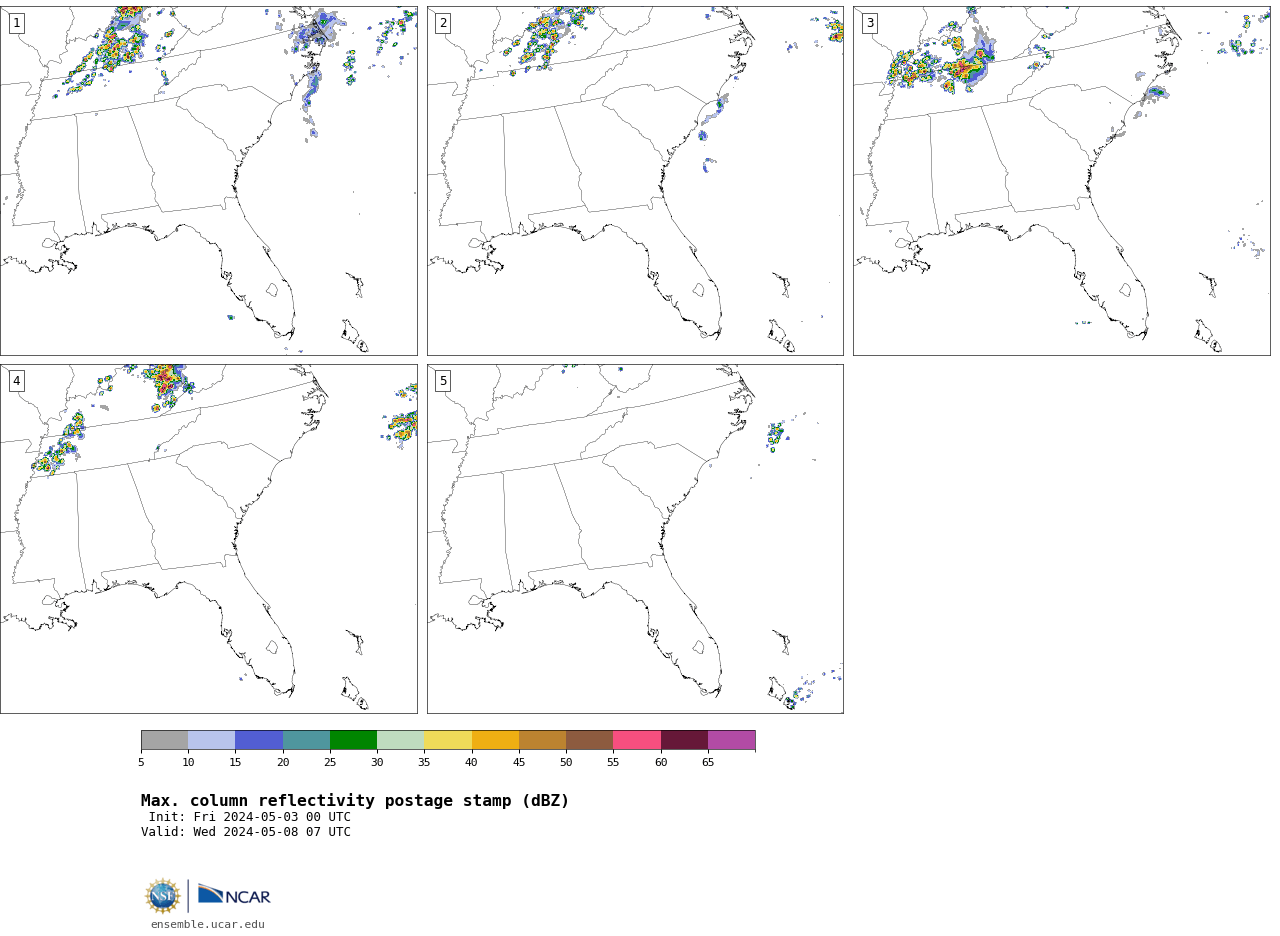The width and height of the screenshot is (1280, 936).
Task: Click the orange 40-45 dBZ swatch
Action: pyautogui.click(x=495, y=740)
